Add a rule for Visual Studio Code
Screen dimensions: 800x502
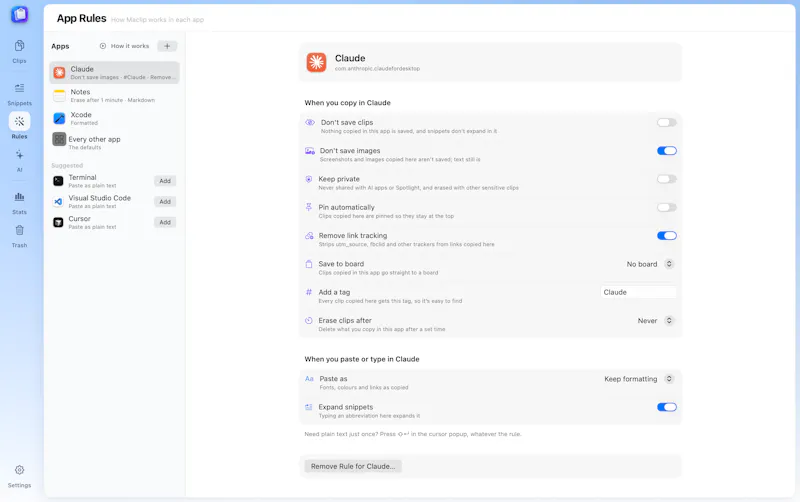click(165, 202)
